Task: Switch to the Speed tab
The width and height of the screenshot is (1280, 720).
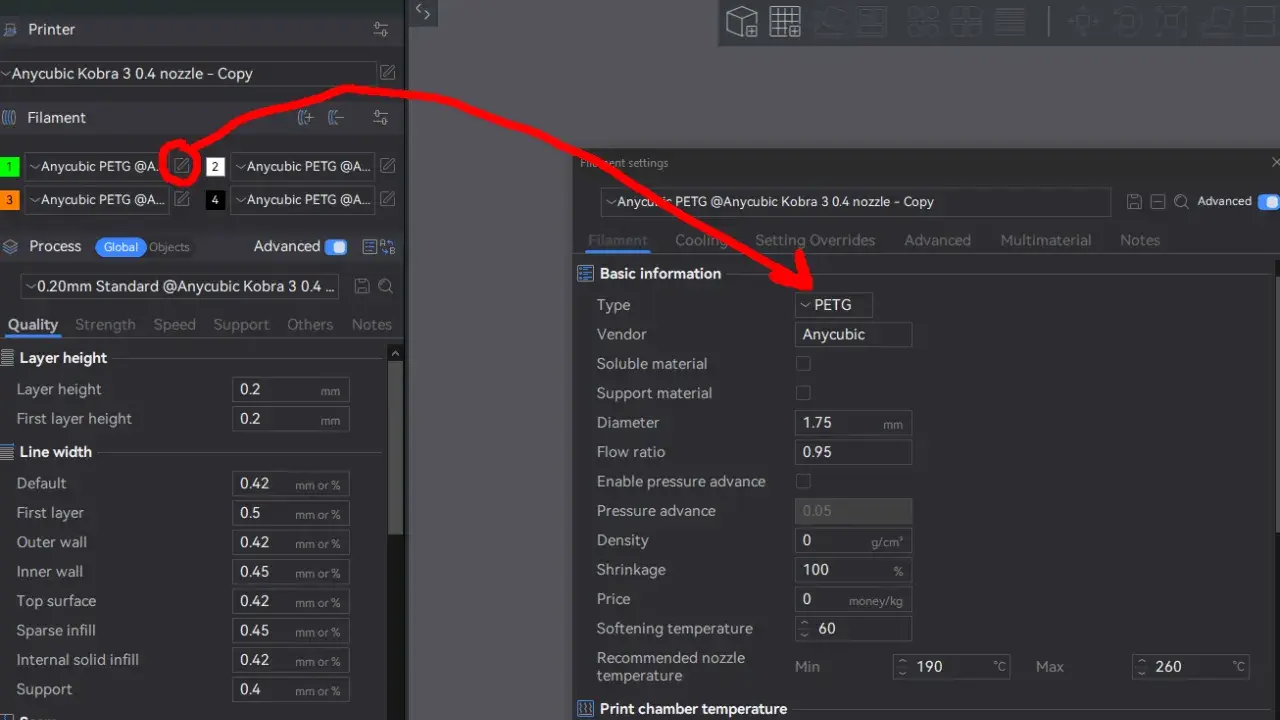Action: (x=175, y=325)
